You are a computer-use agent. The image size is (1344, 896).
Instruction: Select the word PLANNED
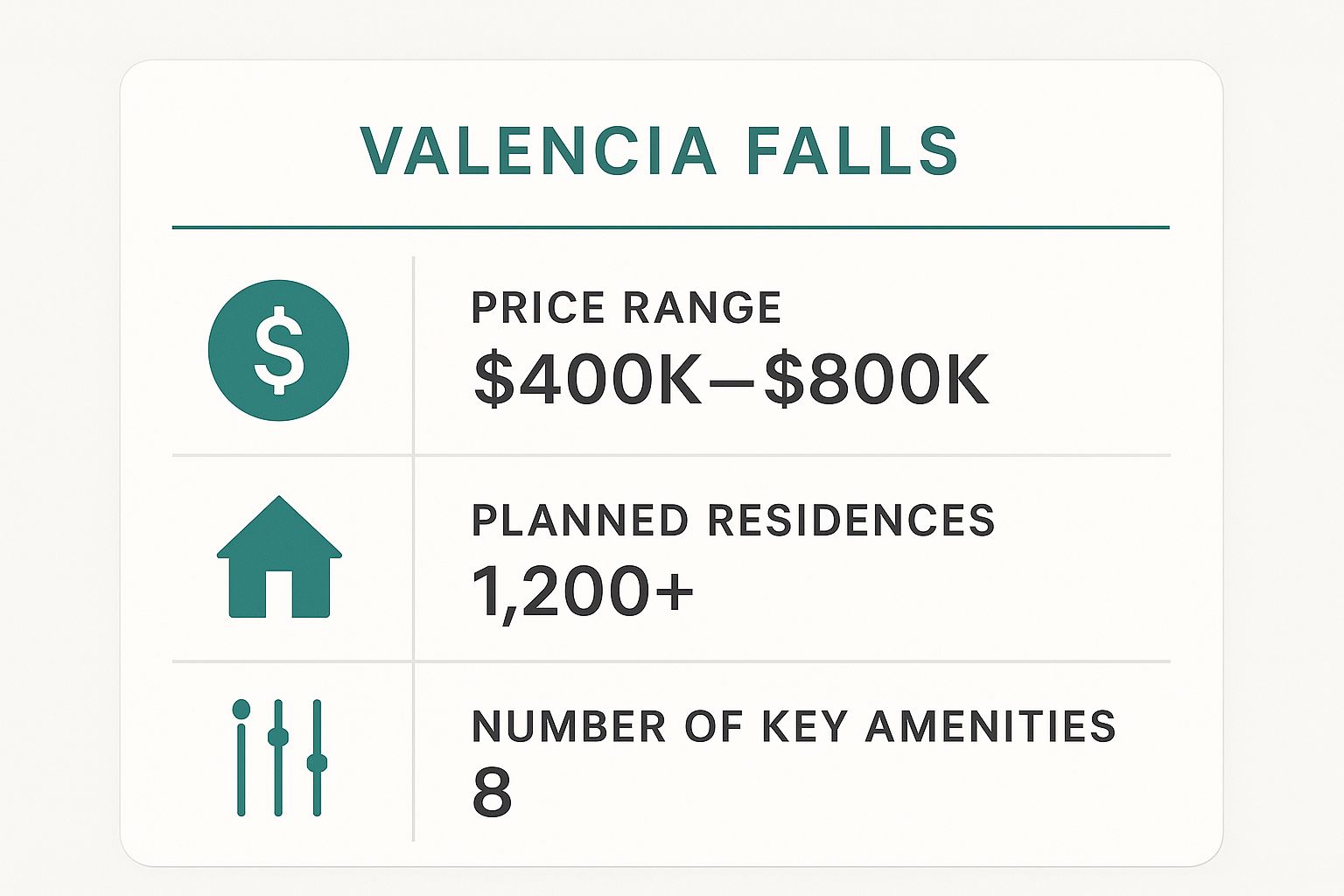coord(580,520)
